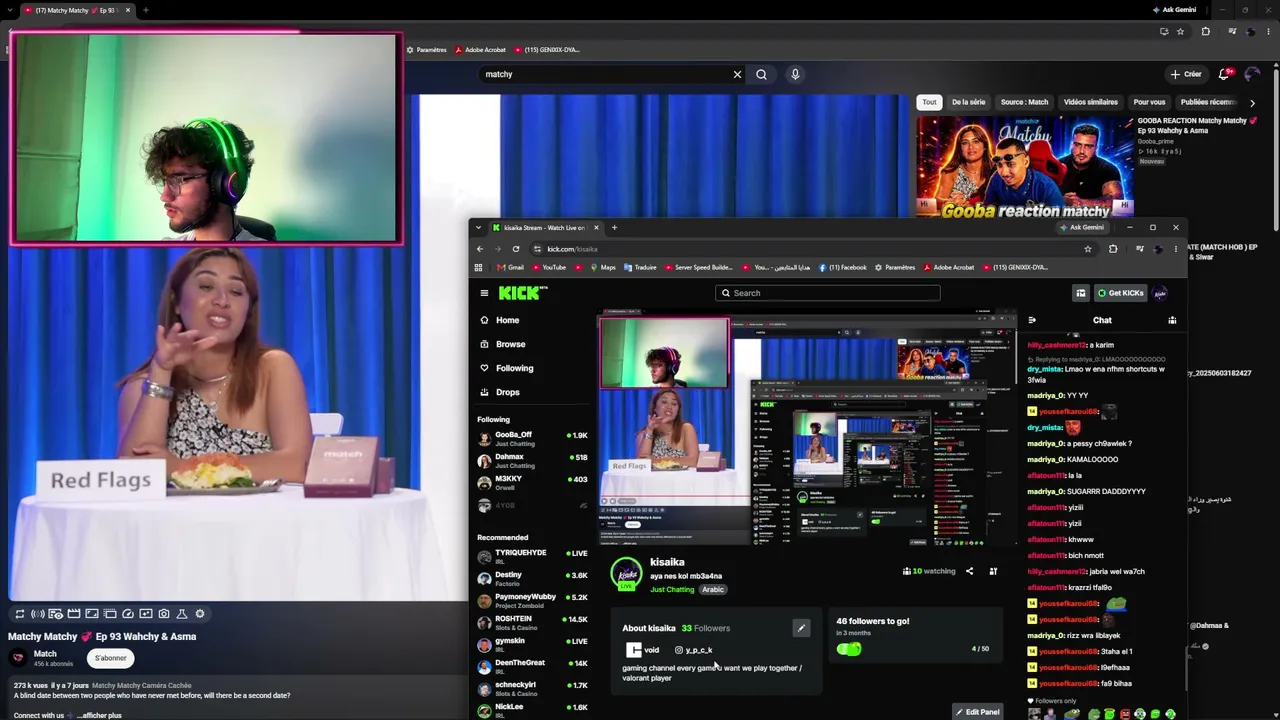
Task: Open chat users icon in Chat header
Action: 1172,320
